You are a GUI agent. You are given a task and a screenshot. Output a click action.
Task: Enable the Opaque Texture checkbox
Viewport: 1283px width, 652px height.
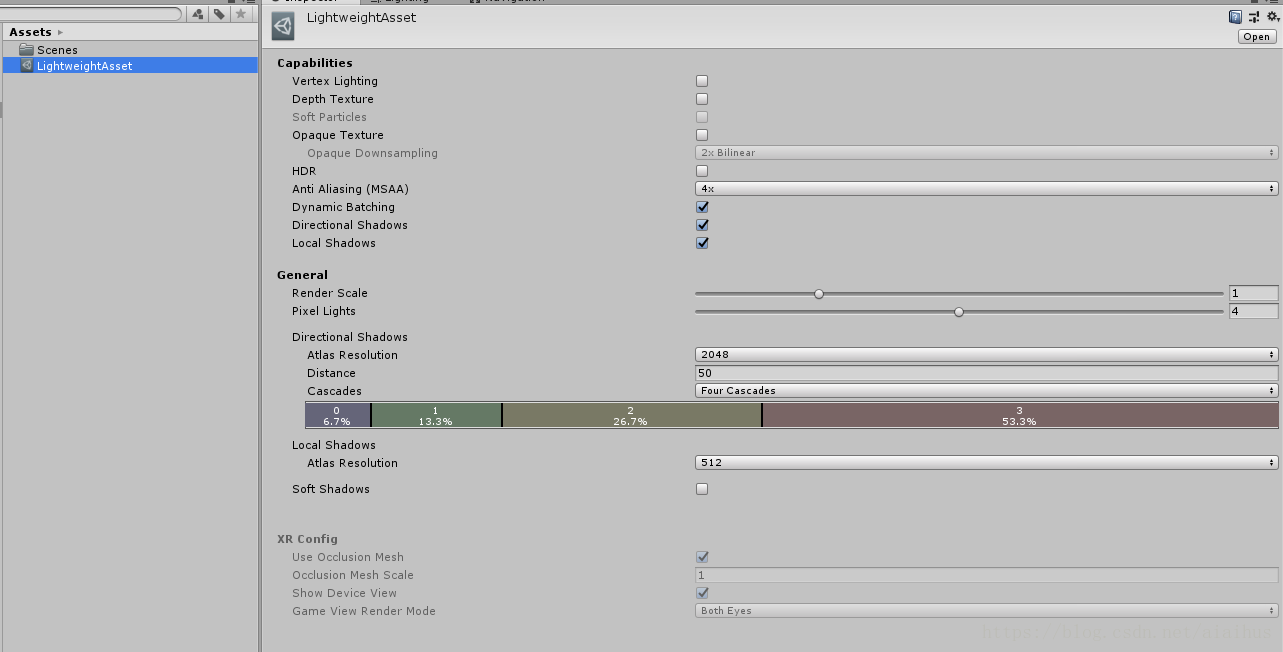click(702, 135)
